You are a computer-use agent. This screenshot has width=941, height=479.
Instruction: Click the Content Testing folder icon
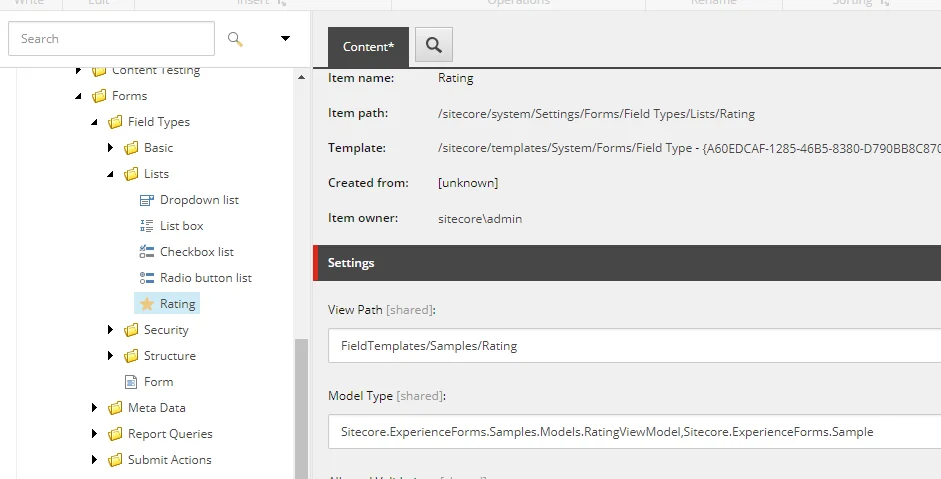(99, 71)
